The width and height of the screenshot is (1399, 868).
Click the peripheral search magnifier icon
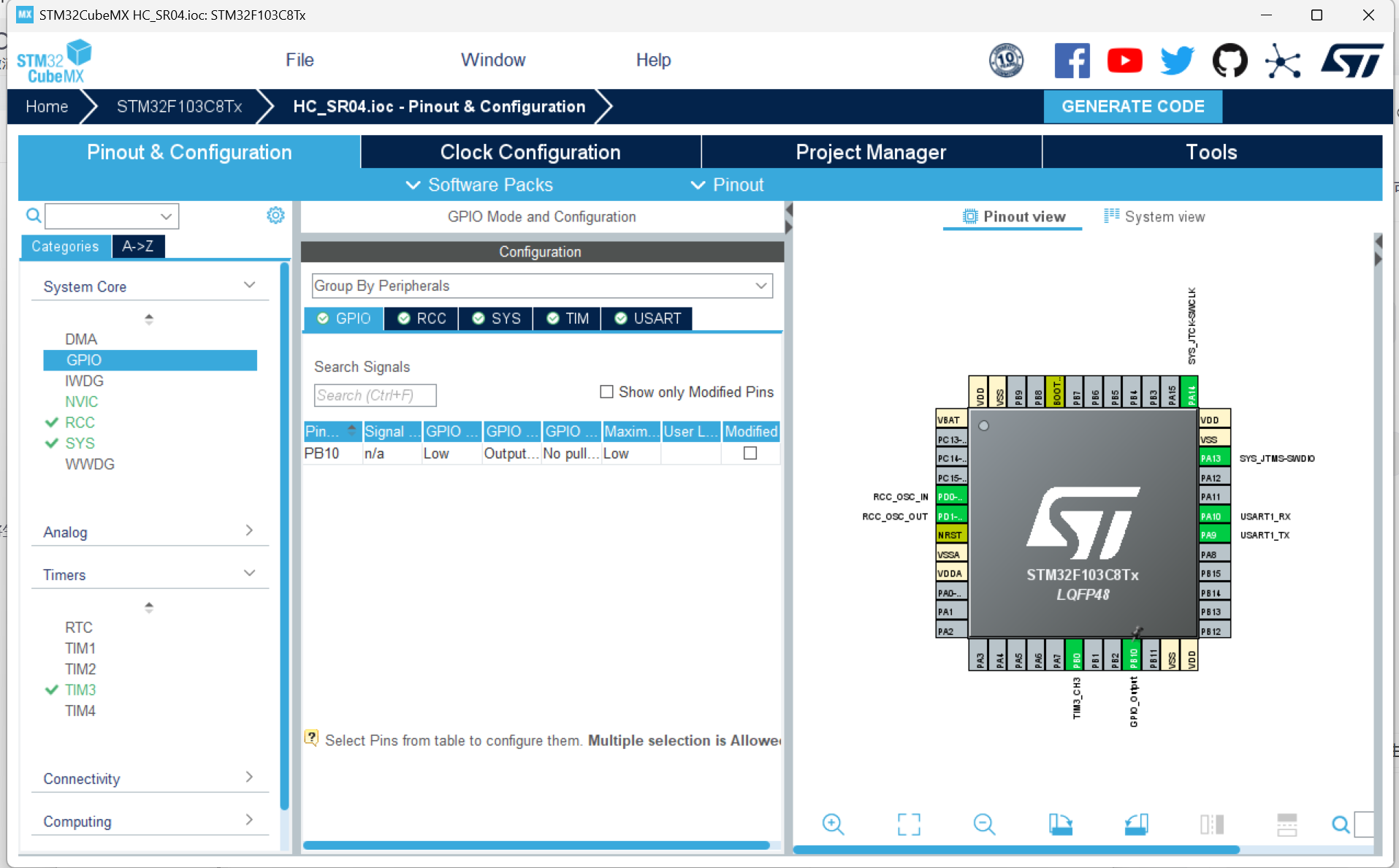(34, 216)
